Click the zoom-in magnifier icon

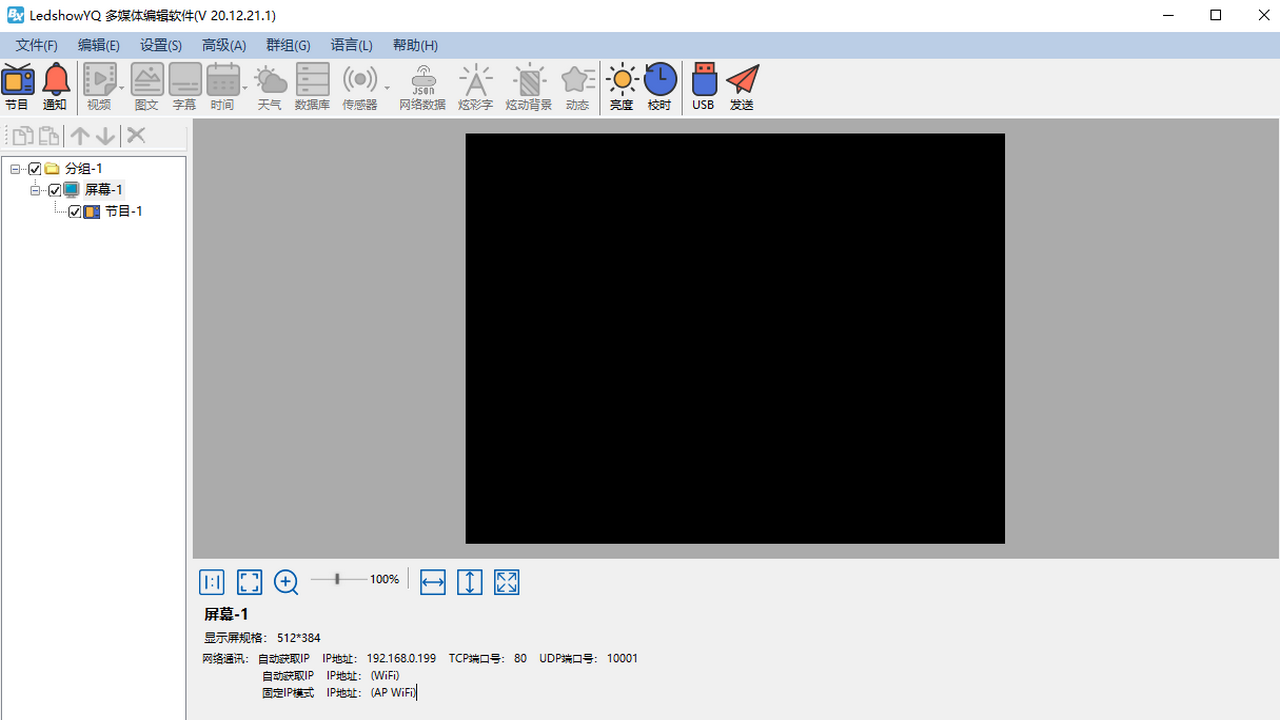coord(286,582)
